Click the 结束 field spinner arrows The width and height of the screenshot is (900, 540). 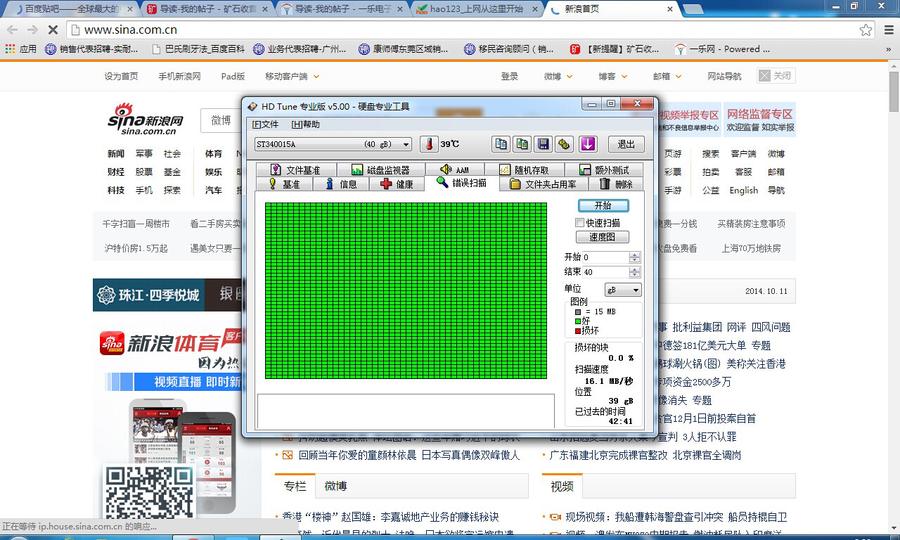coord(634,272)
